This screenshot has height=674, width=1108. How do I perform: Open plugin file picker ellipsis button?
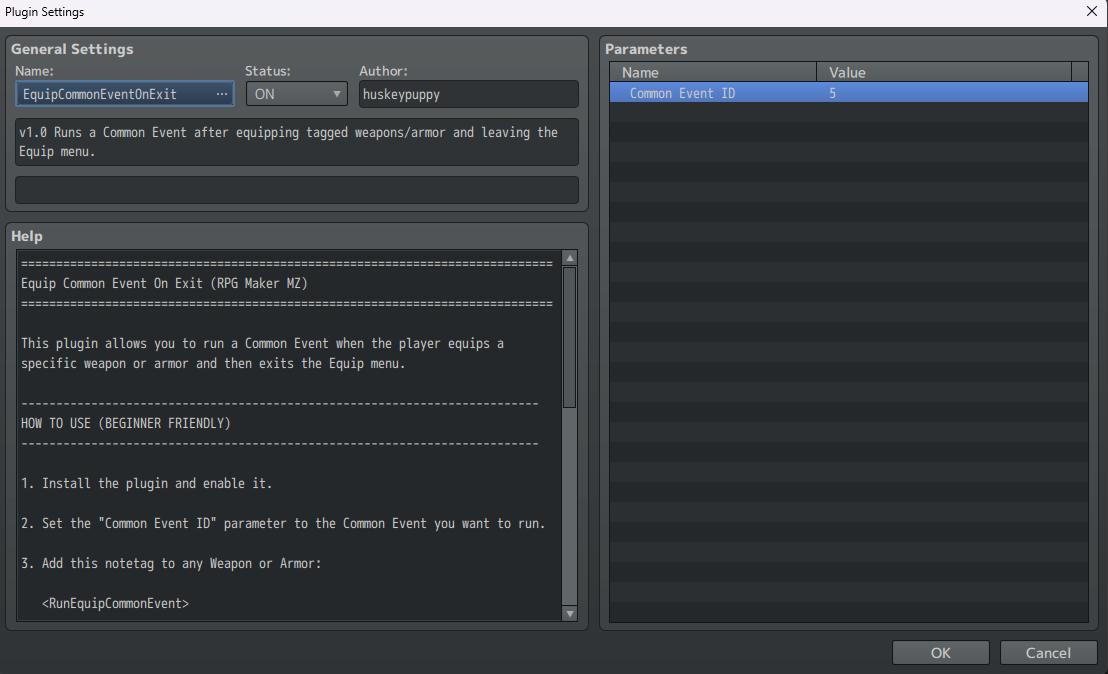[x=222, y=94]
